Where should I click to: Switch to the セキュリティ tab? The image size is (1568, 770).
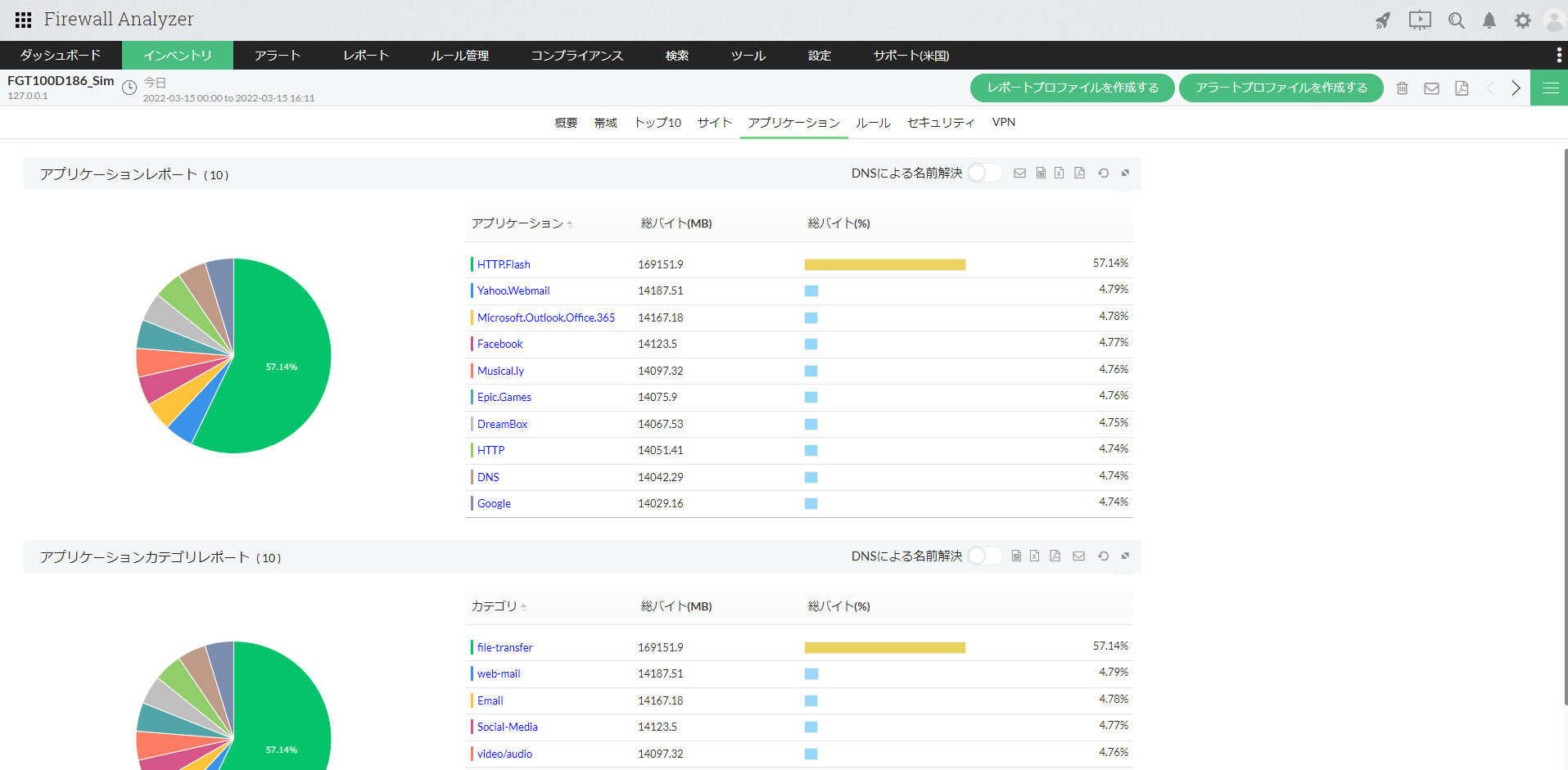940,122
